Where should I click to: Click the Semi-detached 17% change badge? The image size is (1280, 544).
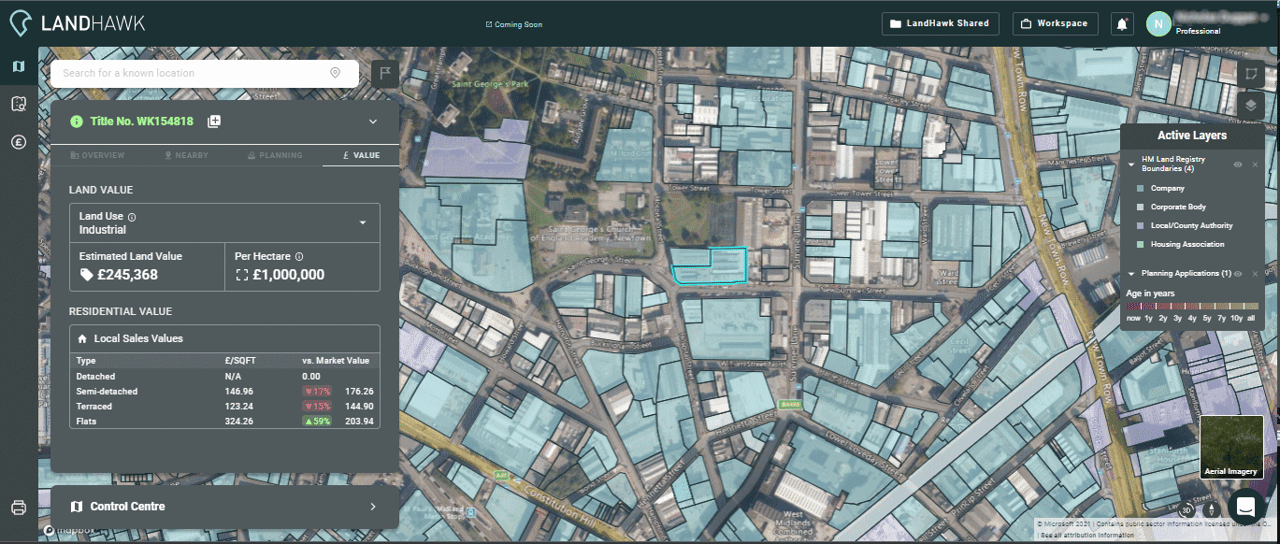tap(317, 392)
